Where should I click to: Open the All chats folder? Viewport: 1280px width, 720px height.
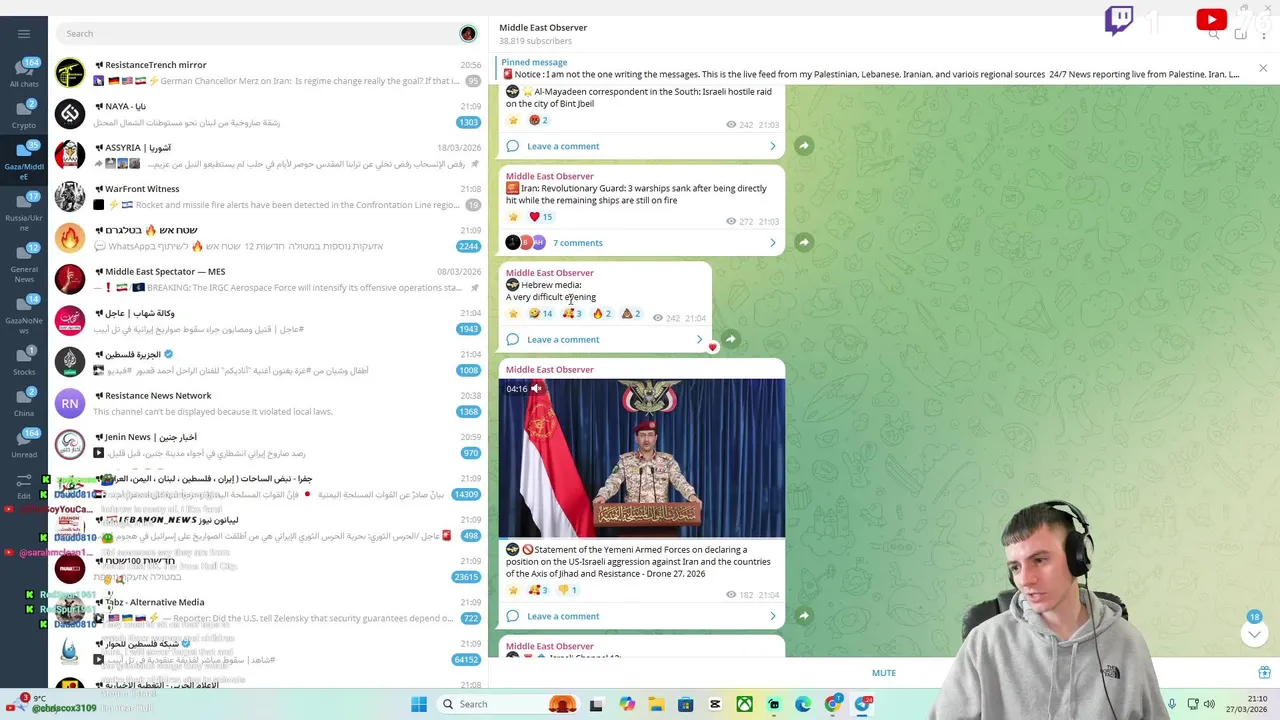pyautogui.click(x=24, y=71)
